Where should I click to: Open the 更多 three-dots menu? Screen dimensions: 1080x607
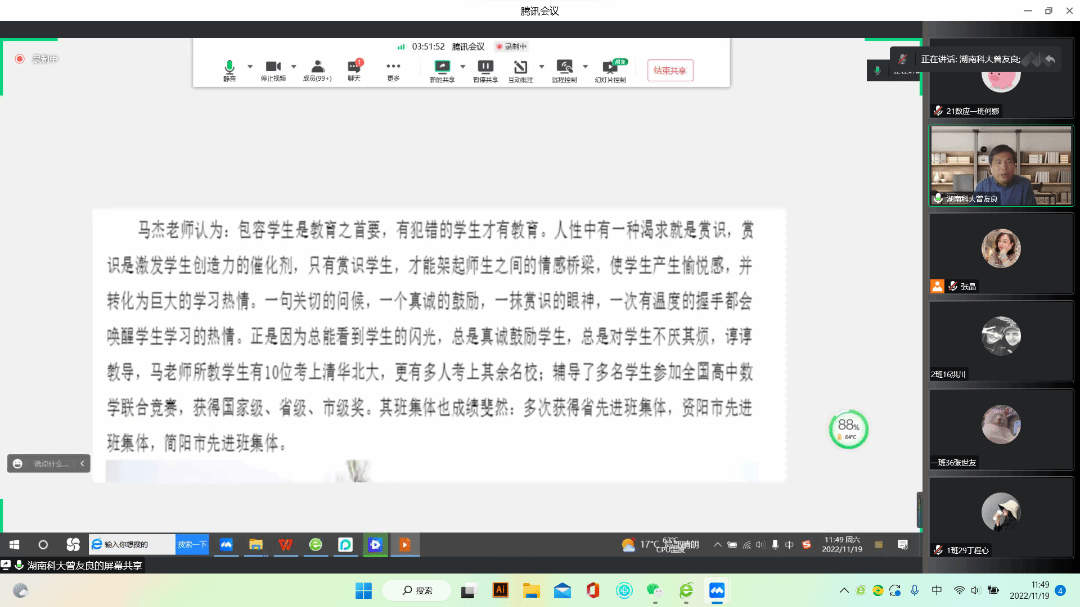[x=393, y=68]
